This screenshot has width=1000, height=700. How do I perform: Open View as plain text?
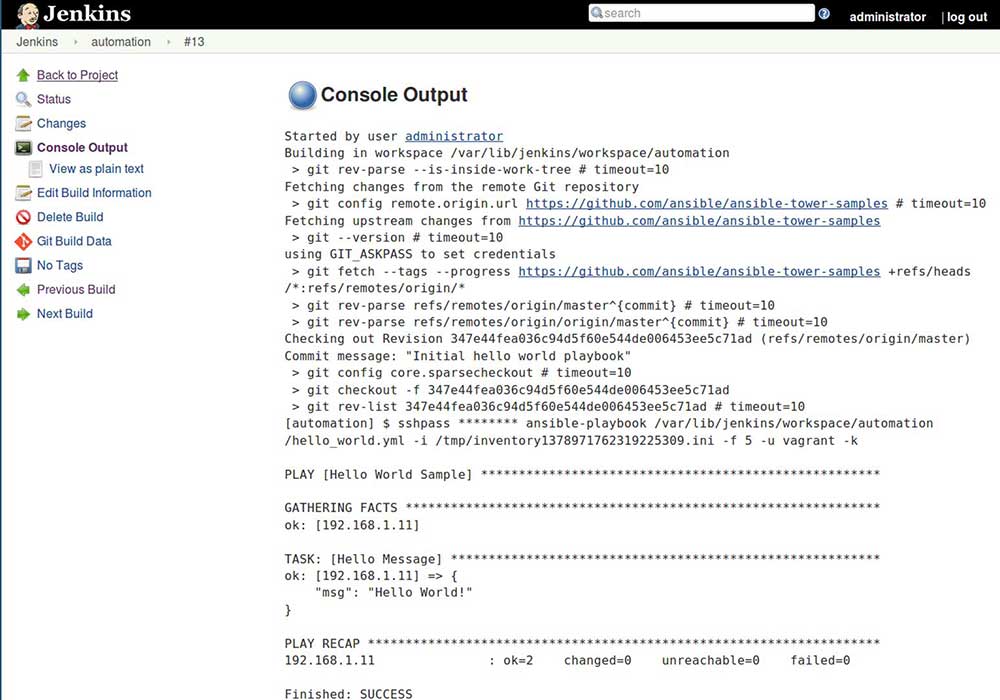pos(96,169)
